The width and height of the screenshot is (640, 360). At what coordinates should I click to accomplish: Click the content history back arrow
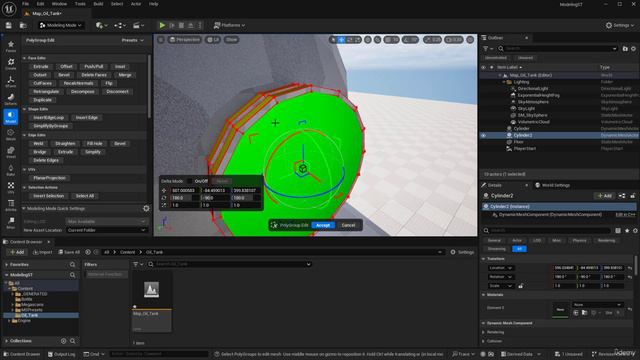88,252
